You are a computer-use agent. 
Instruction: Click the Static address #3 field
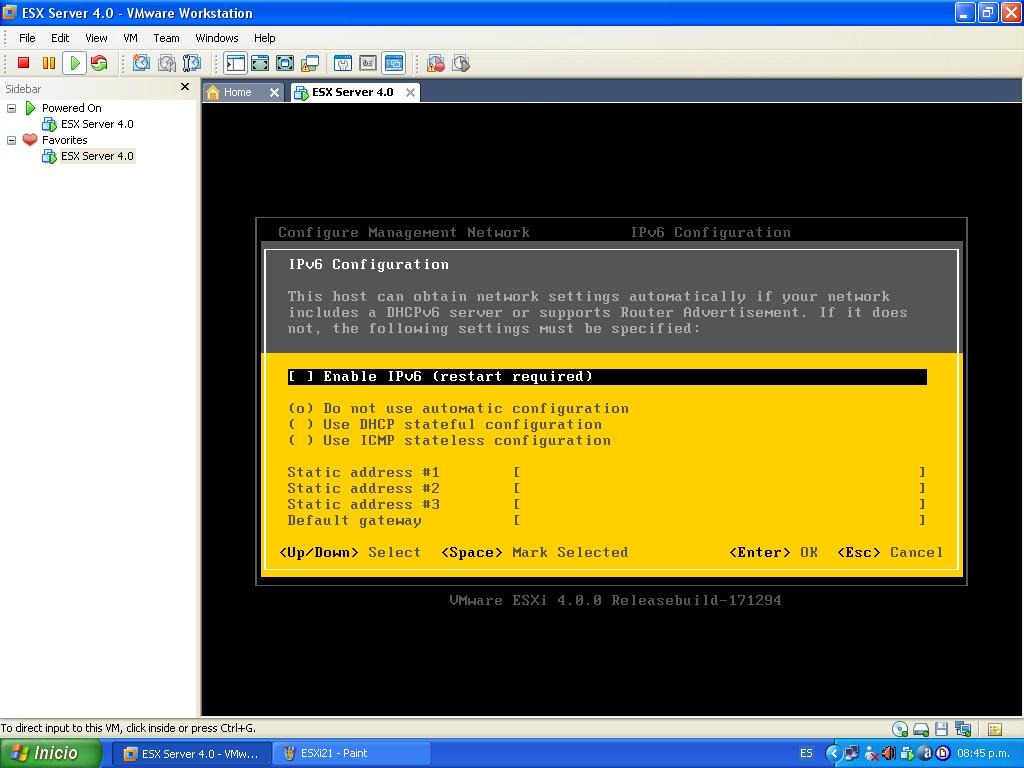click(x=719, y=504)
